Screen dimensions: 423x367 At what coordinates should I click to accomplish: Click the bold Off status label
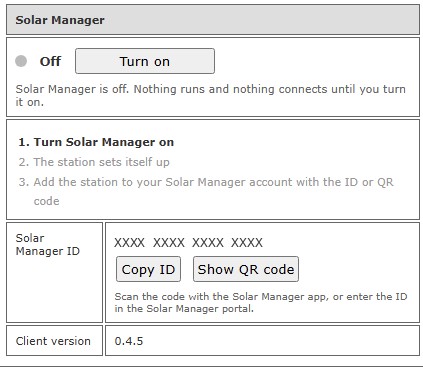[50, 61]
